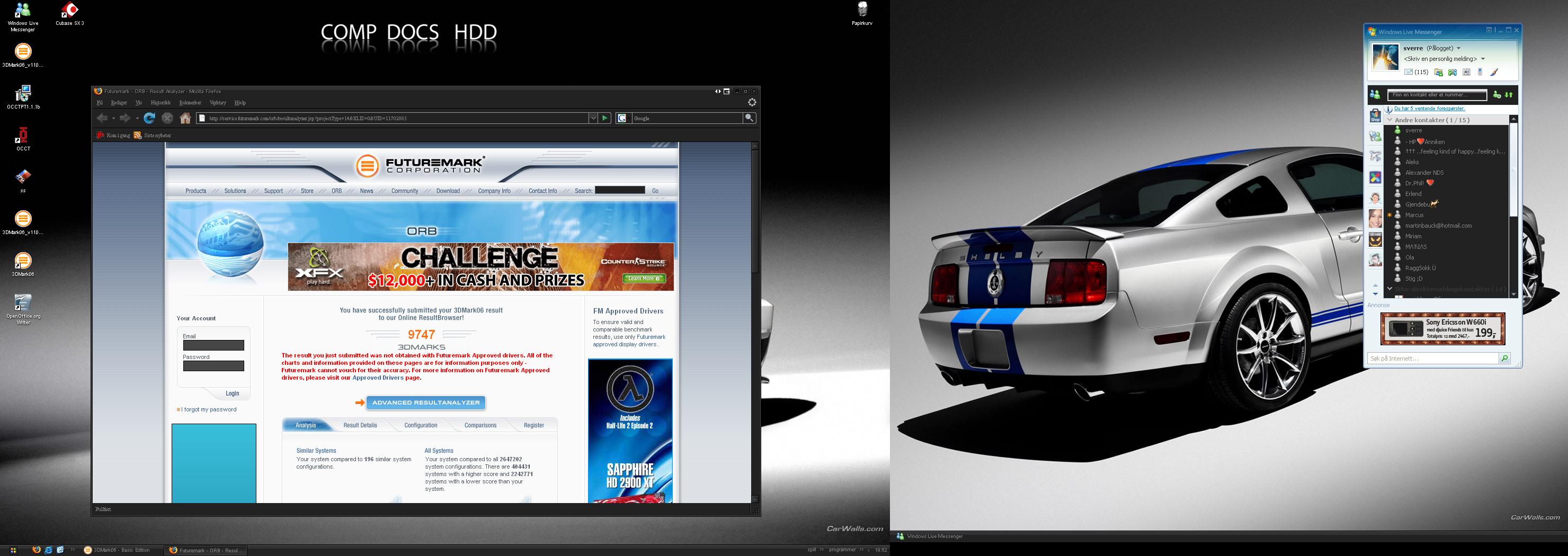Click the magnifier in the Google search box

pos(750,118)
